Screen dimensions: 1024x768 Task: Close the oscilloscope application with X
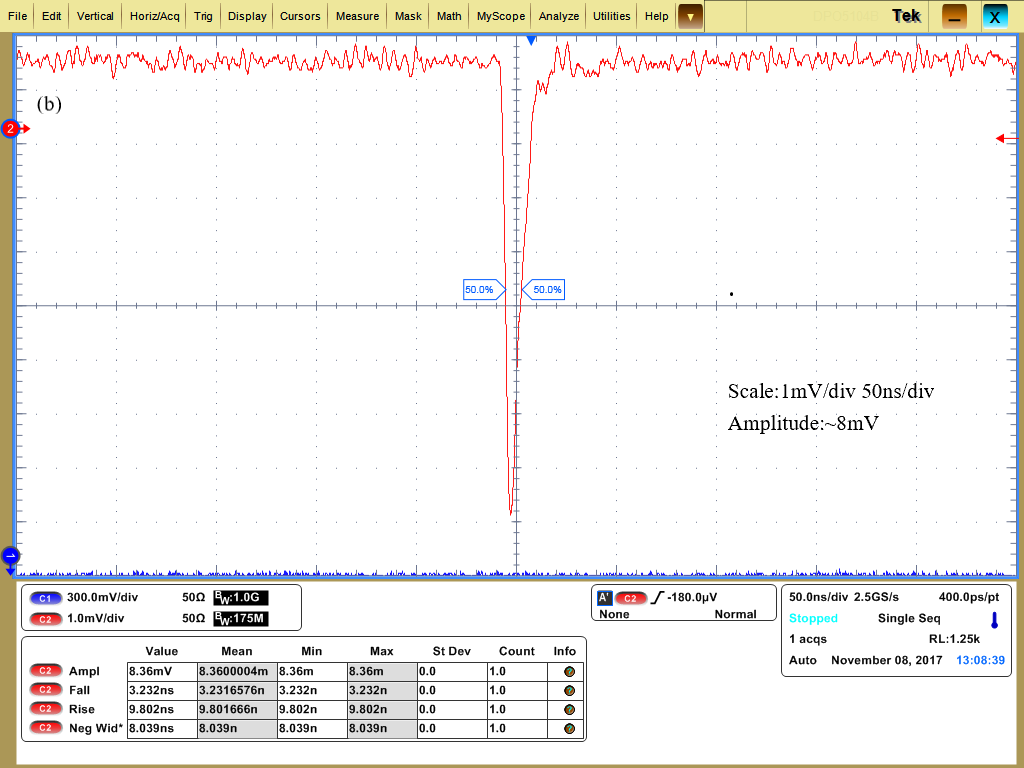point(995,17)
